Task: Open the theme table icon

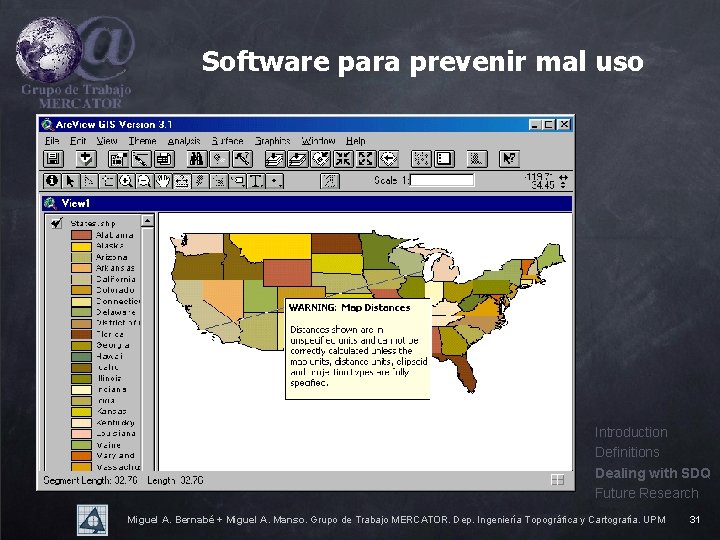Action: coord(164,159)
